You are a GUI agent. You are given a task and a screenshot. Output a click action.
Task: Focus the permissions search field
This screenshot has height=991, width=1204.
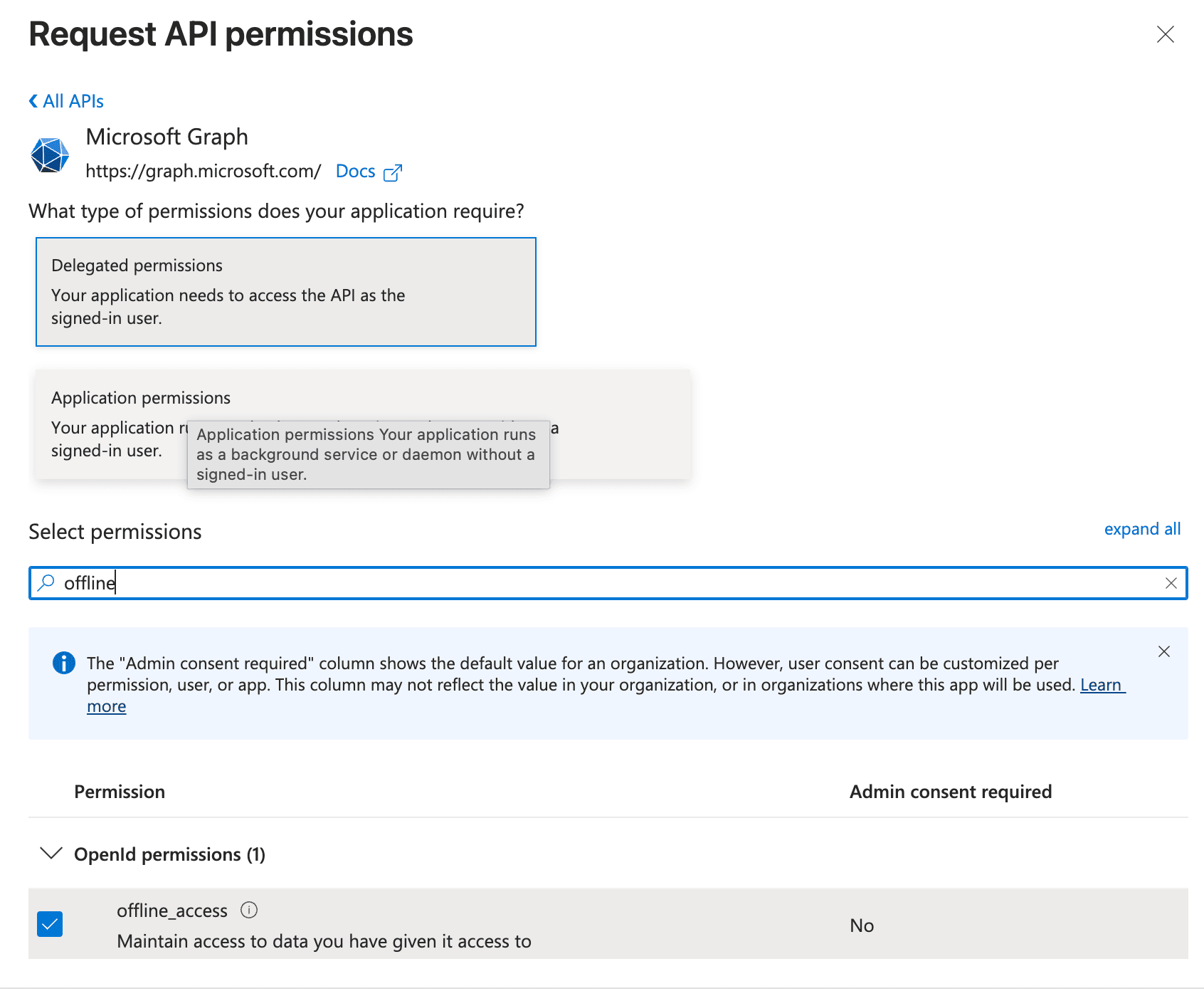pyautogui.click(x=605, y=583)
